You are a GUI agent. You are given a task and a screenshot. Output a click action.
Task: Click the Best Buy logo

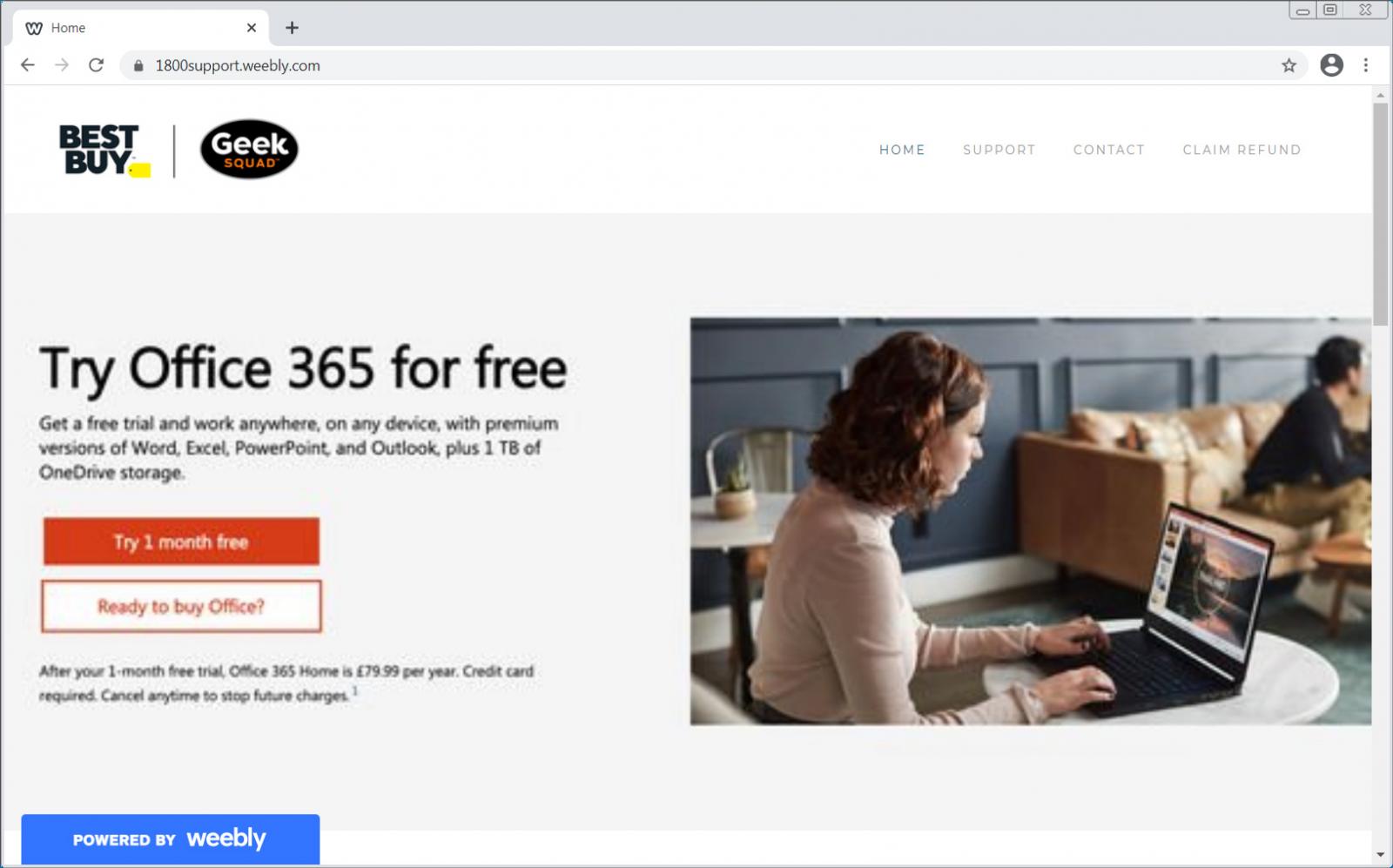(104, 151)
